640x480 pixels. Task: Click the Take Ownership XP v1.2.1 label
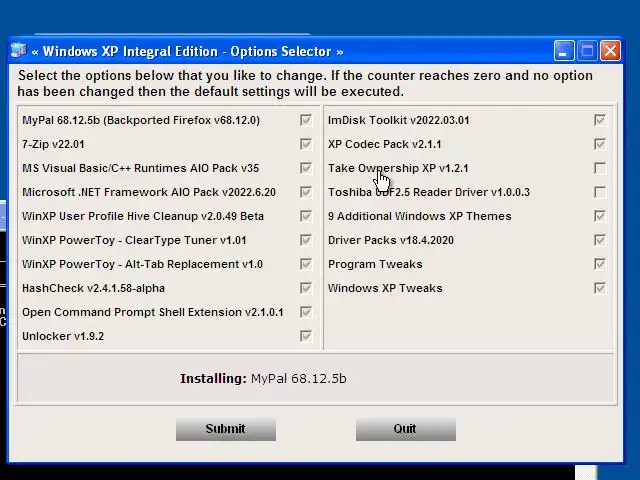398,168
